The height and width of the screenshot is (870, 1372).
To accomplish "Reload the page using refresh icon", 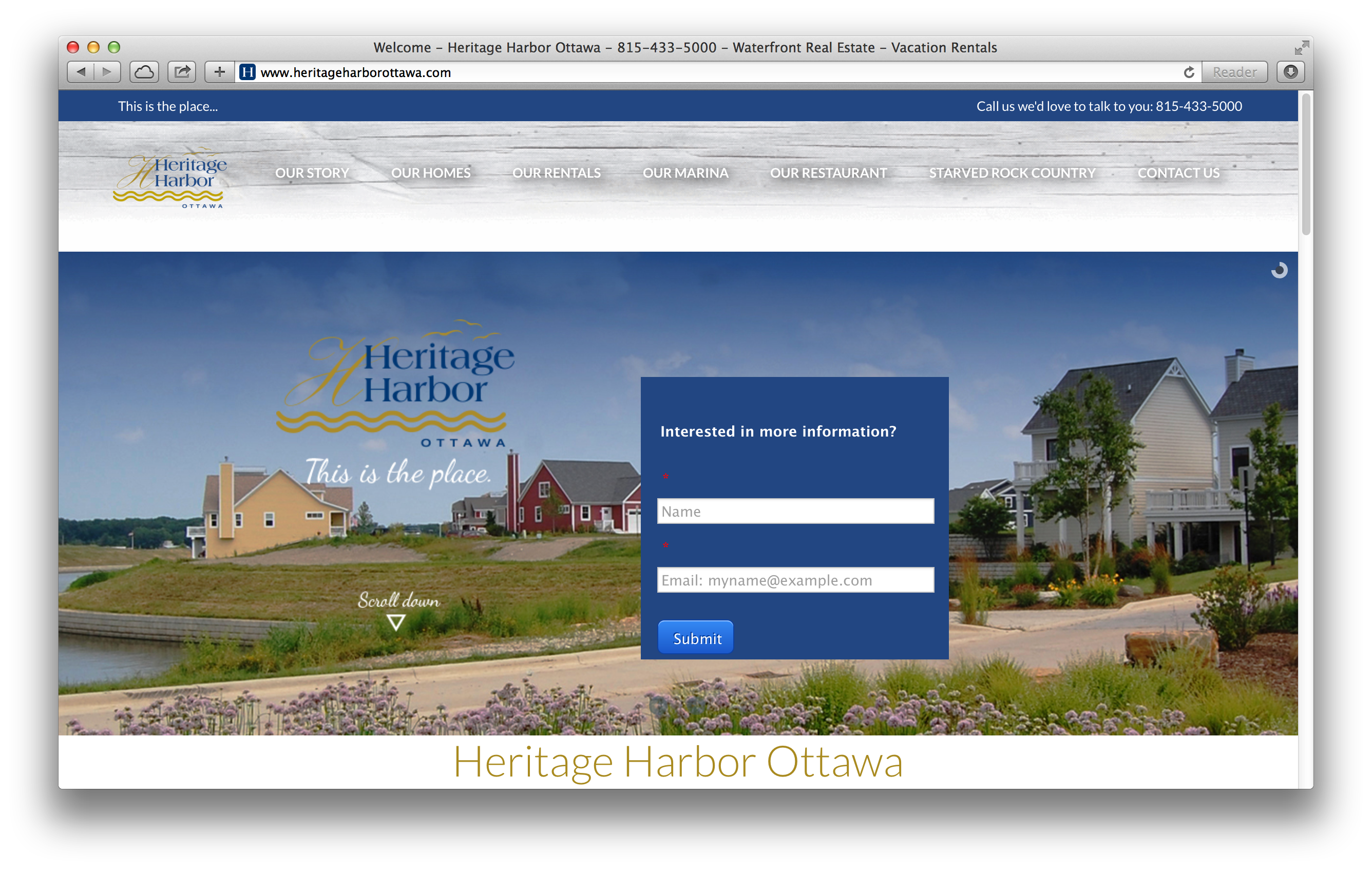I will point(1189,72).
